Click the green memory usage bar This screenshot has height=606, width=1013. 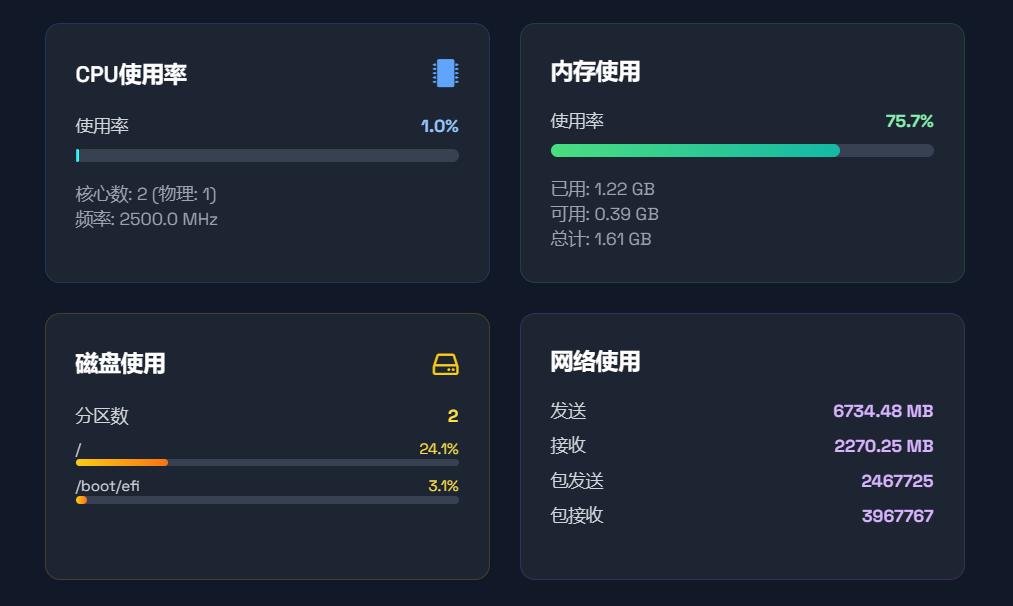(695, 149)
